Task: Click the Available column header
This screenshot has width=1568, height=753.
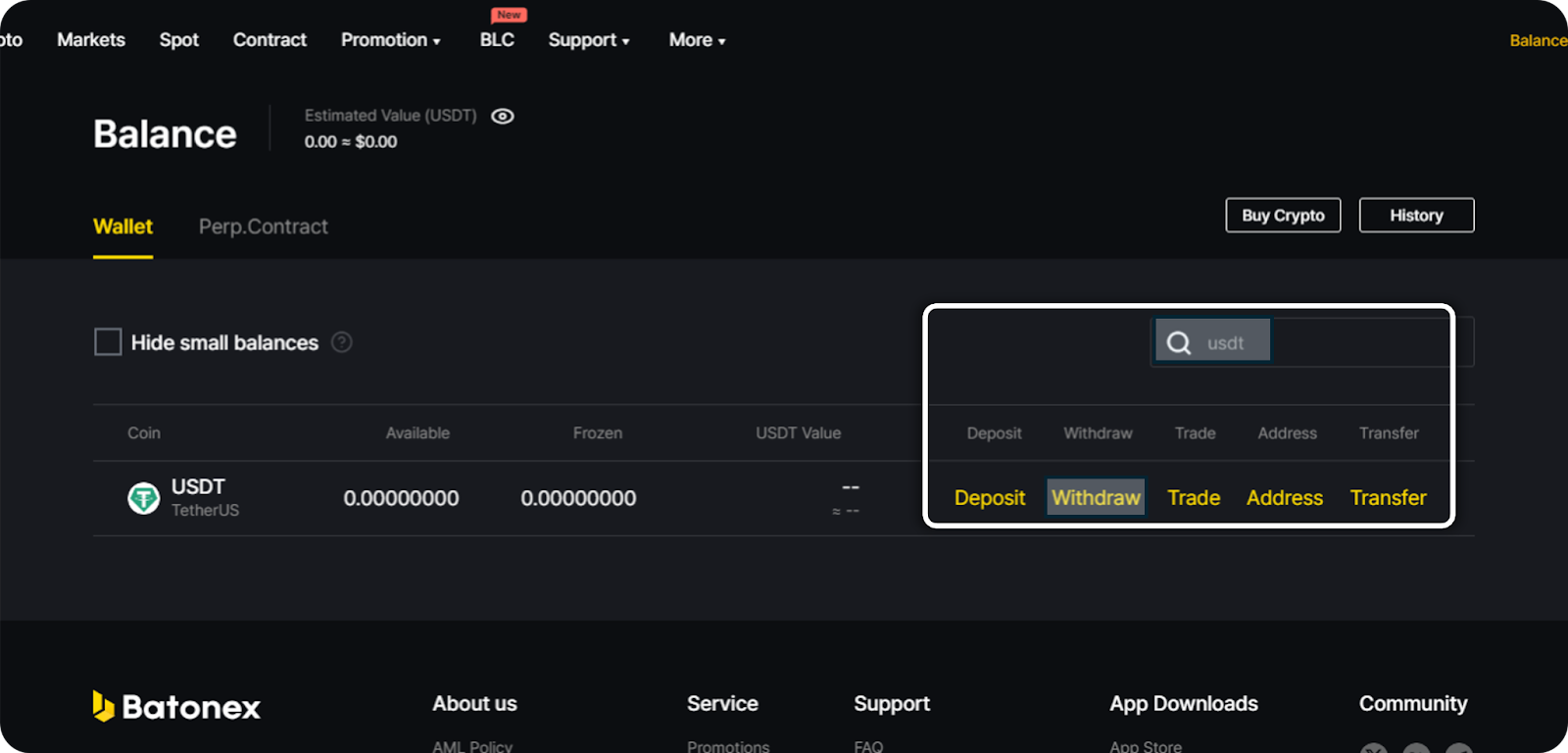Action: [x=417, y=432]
